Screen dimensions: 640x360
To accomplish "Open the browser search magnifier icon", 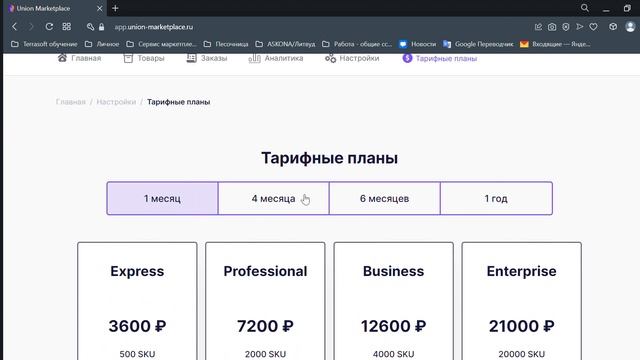I will tap(584, 8).
